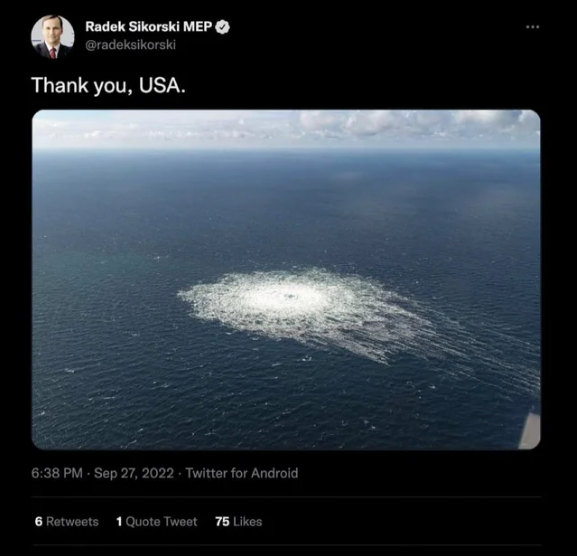Click the 6:38 PM timestamp

(57, 473)
